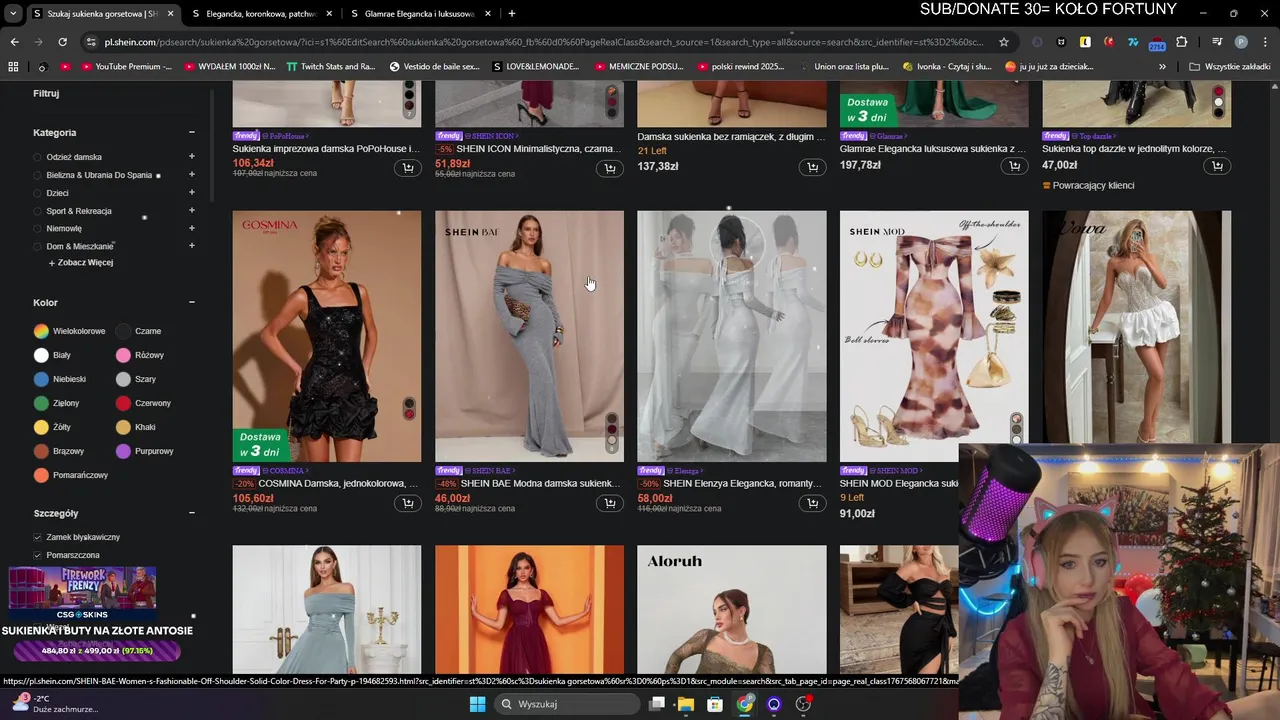The width and height of the screenshot is (1280, 720).
Task: Open OBS Studio from the taskbar
Action: pos(803,704)
